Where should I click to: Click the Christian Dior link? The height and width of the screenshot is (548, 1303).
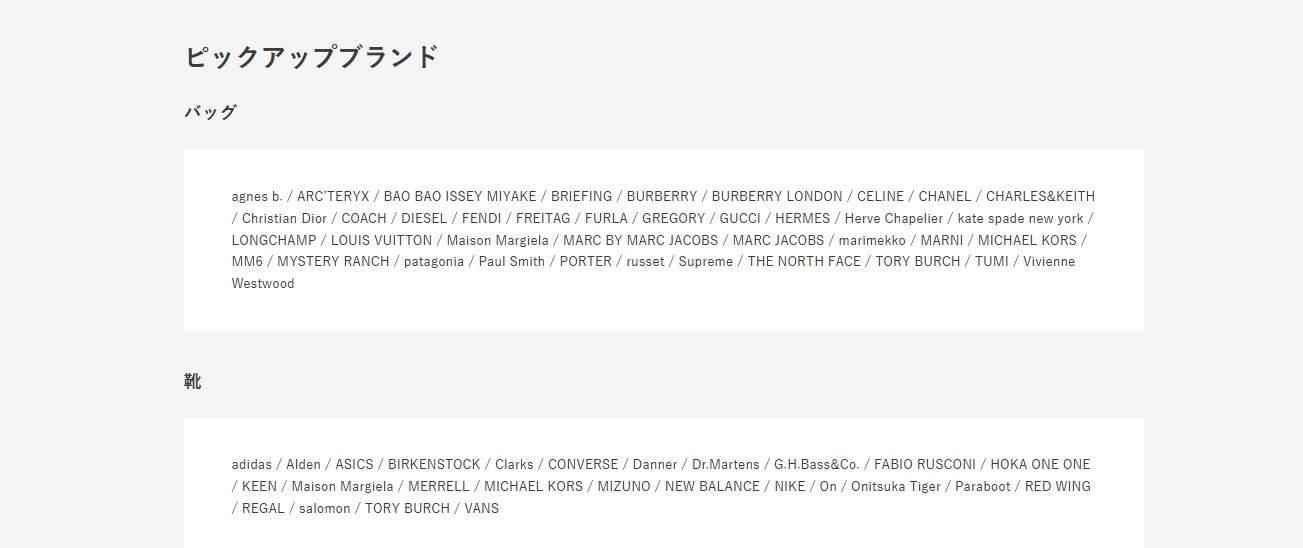(x=284, y=219)
